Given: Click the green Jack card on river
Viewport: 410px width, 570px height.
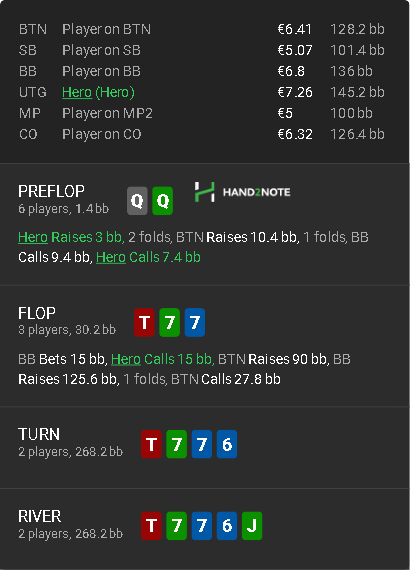Looking at the screenshot, I should click(252, 526).
